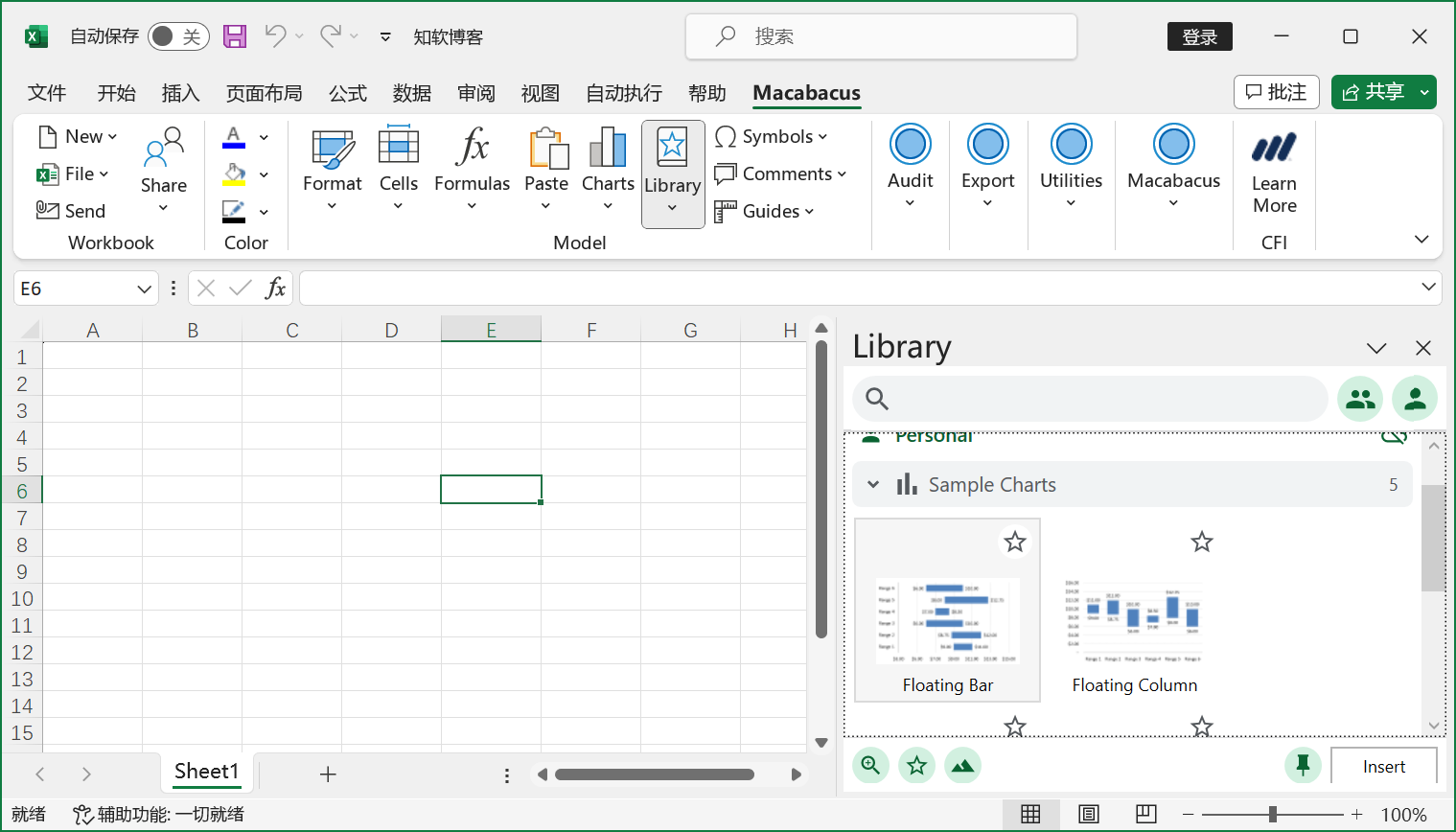
Task: Collapse the ribbon with the chevron
Action: pos(1421,239)
